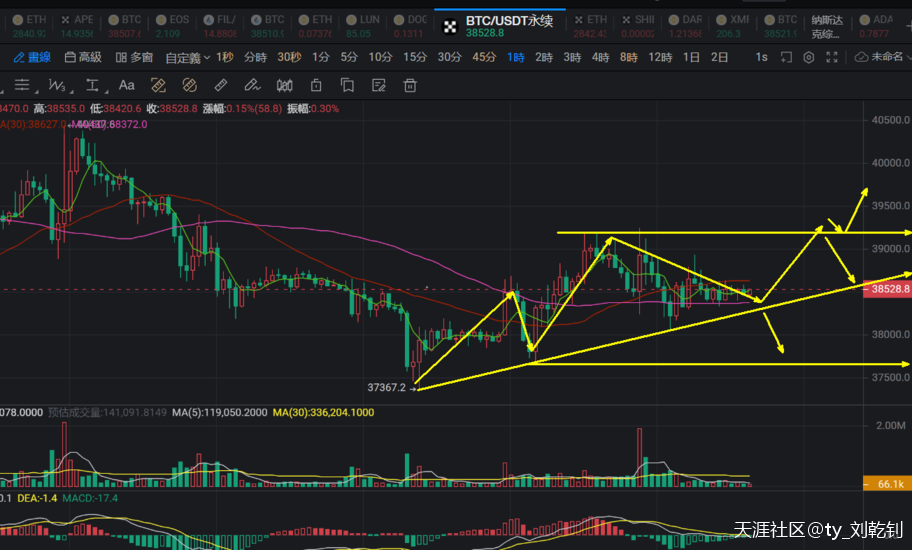Toggle the 畫線 drawing mode

pyautogui.click(x=32, y=57)
